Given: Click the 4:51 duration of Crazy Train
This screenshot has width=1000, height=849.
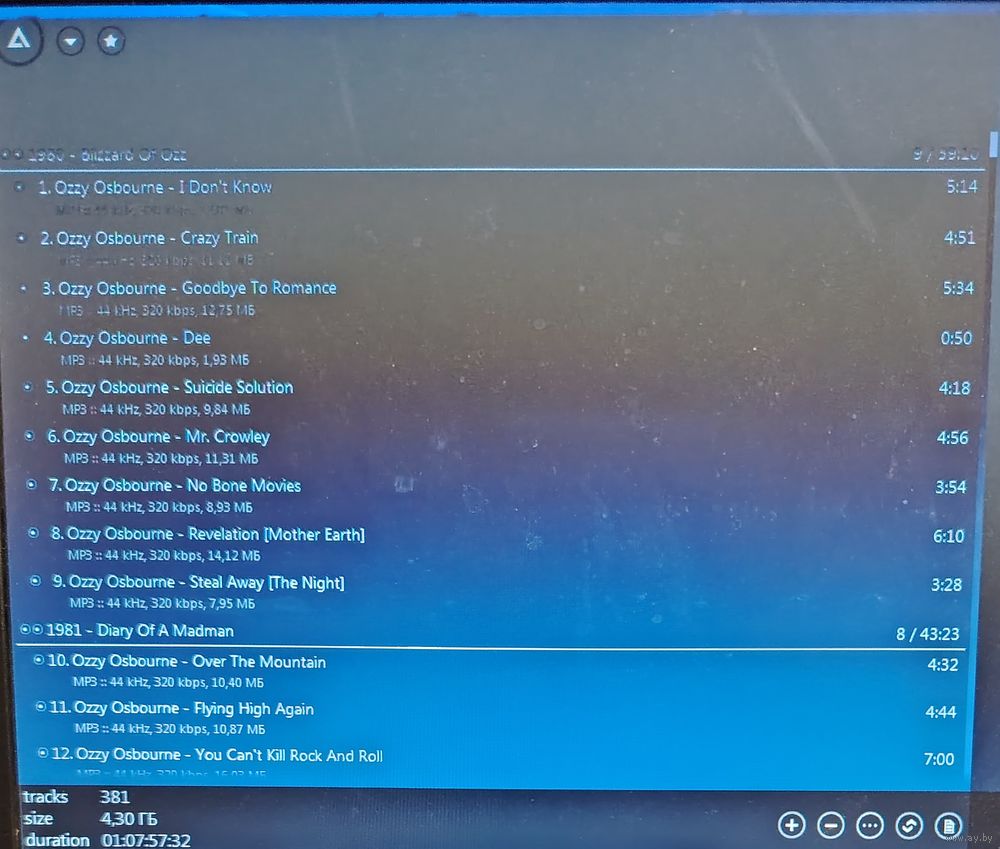Looking at the screenshot, I should click(x=959, y=237).
